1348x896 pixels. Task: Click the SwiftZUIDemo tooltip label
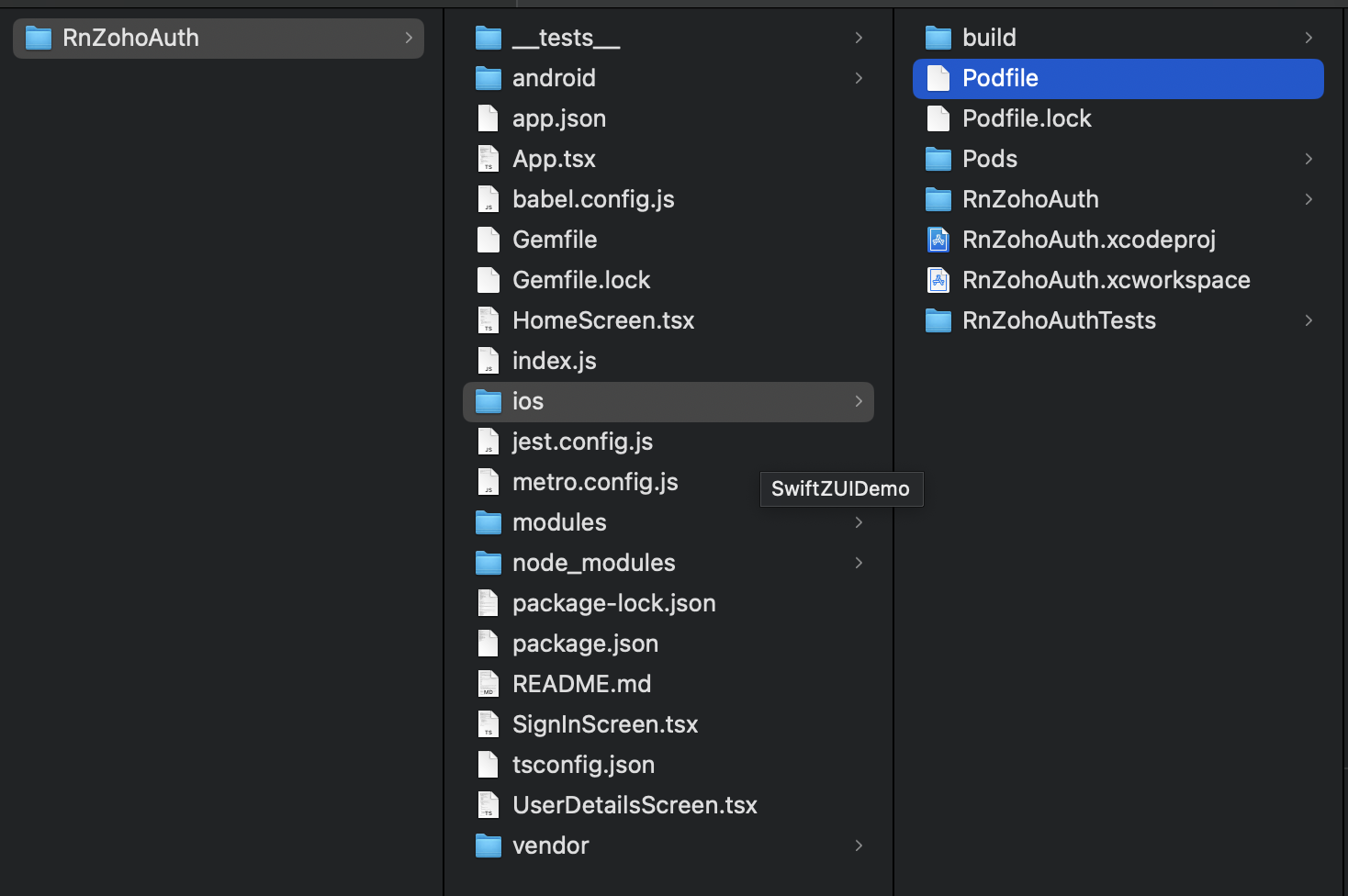pos(840,488)
